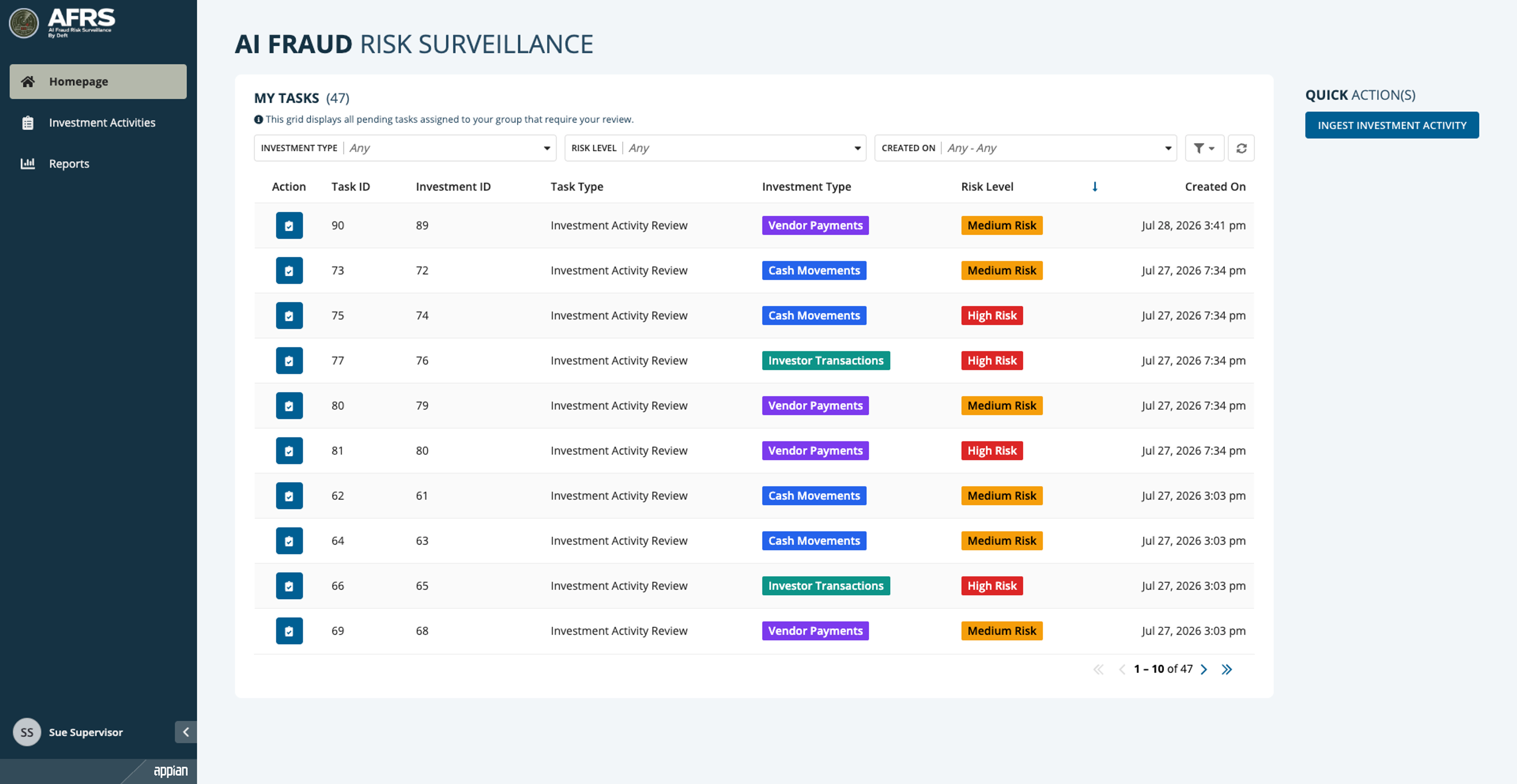Click Cash Movements tag in Task 62 row

[814, 496]
